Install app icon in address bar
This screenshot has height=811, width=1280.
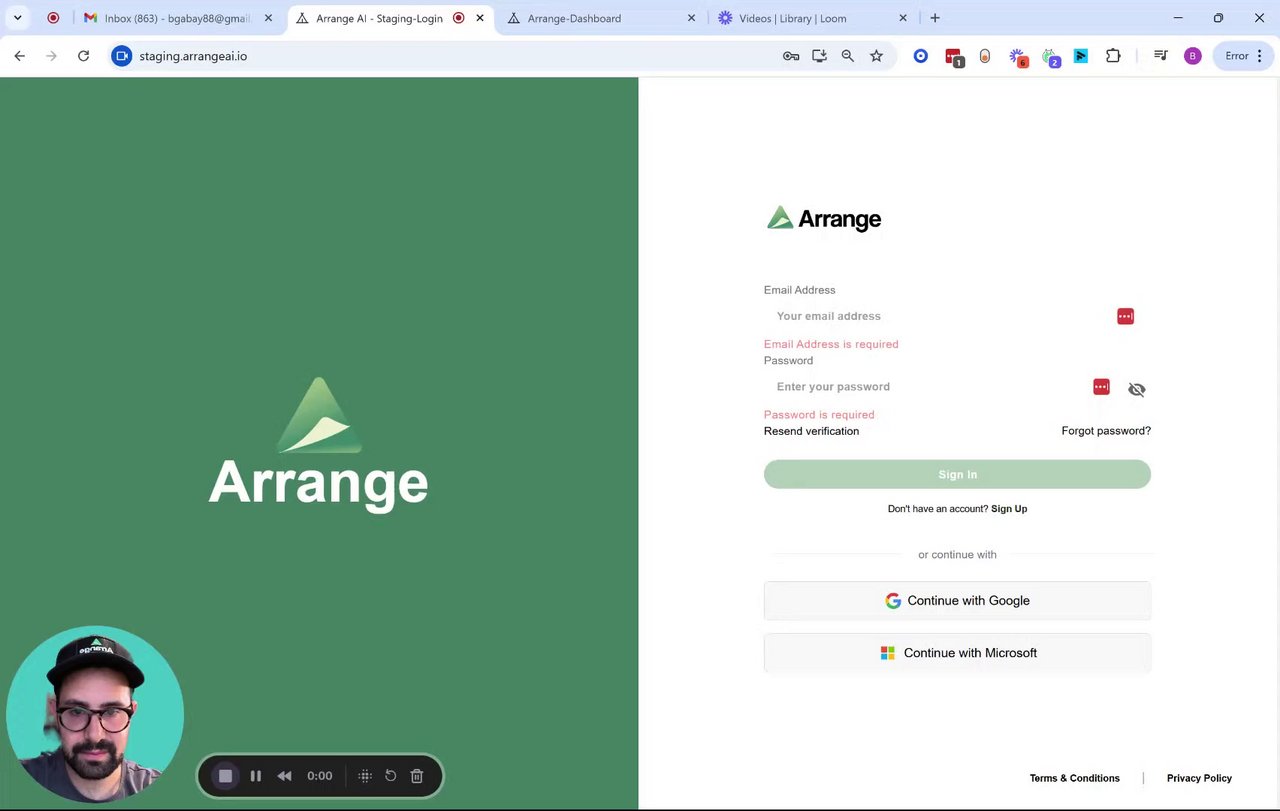tap(819, 56)
